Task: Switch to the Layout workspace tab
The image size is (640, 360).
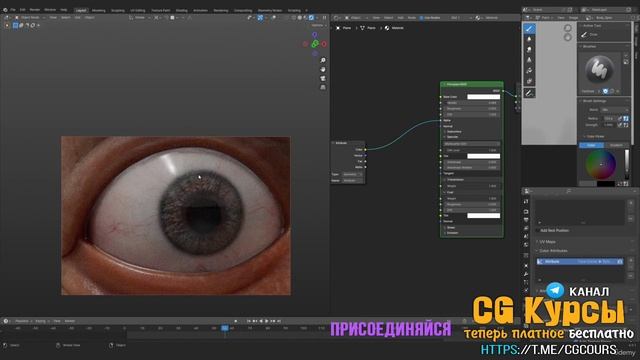Action: 81,10
